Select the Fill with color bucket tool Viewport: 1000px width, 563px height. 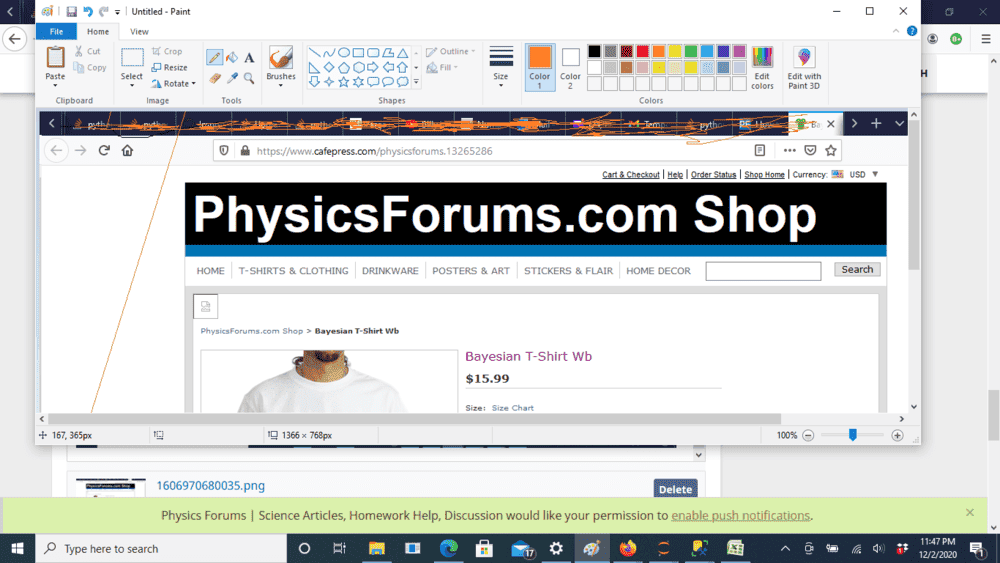point(232,57)
